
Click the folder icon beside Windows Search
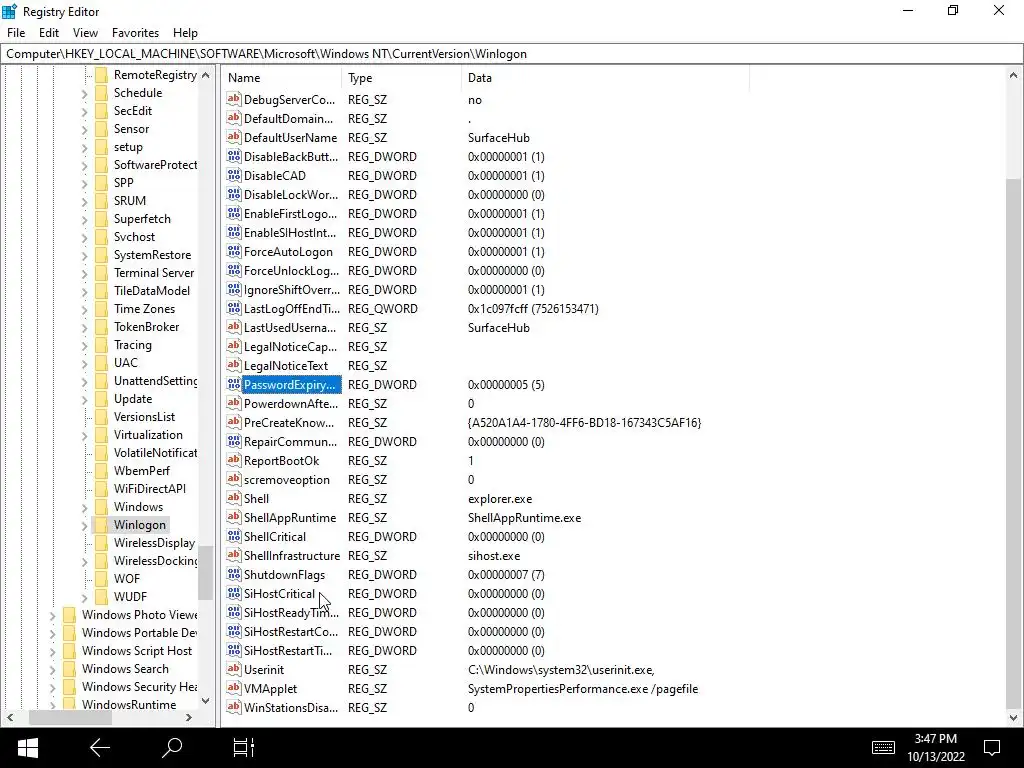(x=69, y=669)
